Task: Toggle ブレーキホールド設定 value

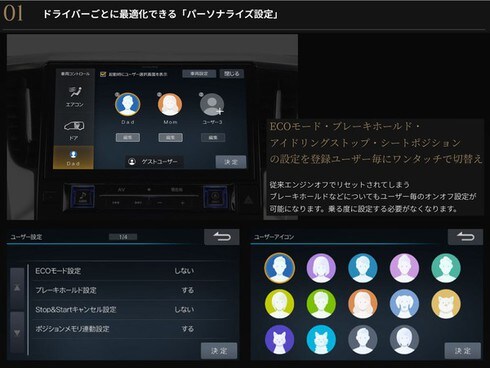Action: [x=187, y=290]
